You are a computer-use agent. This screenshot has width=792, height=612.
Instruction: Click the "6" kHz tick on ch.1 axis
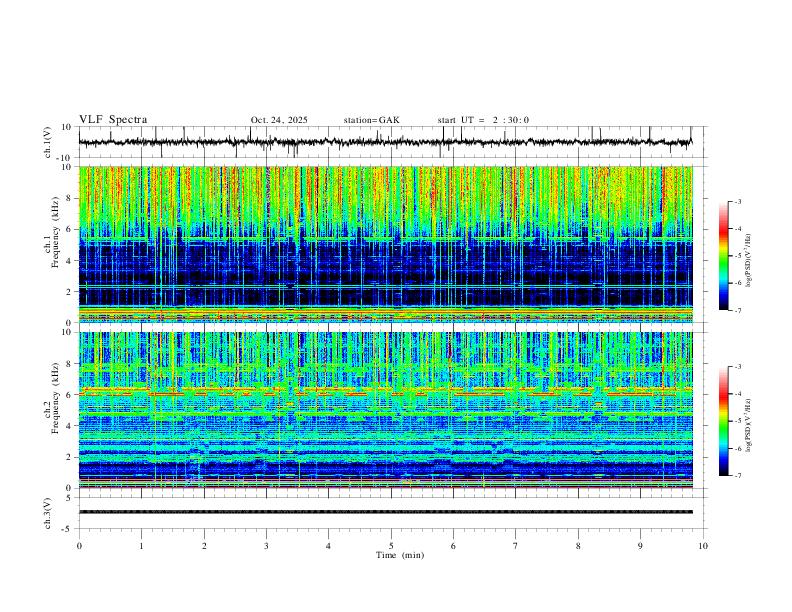click(69, 229)
